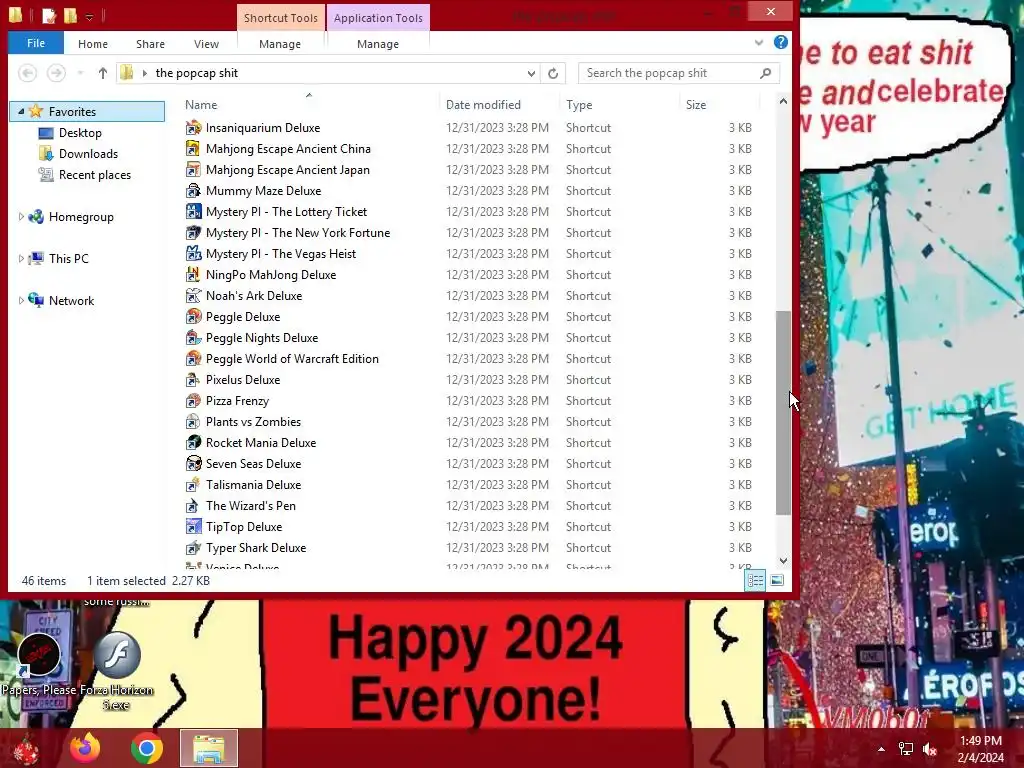Select Peggle World of Warcraft Edition icon
The height and width of the screenshot is (768, 1024).
pos(193,359)
